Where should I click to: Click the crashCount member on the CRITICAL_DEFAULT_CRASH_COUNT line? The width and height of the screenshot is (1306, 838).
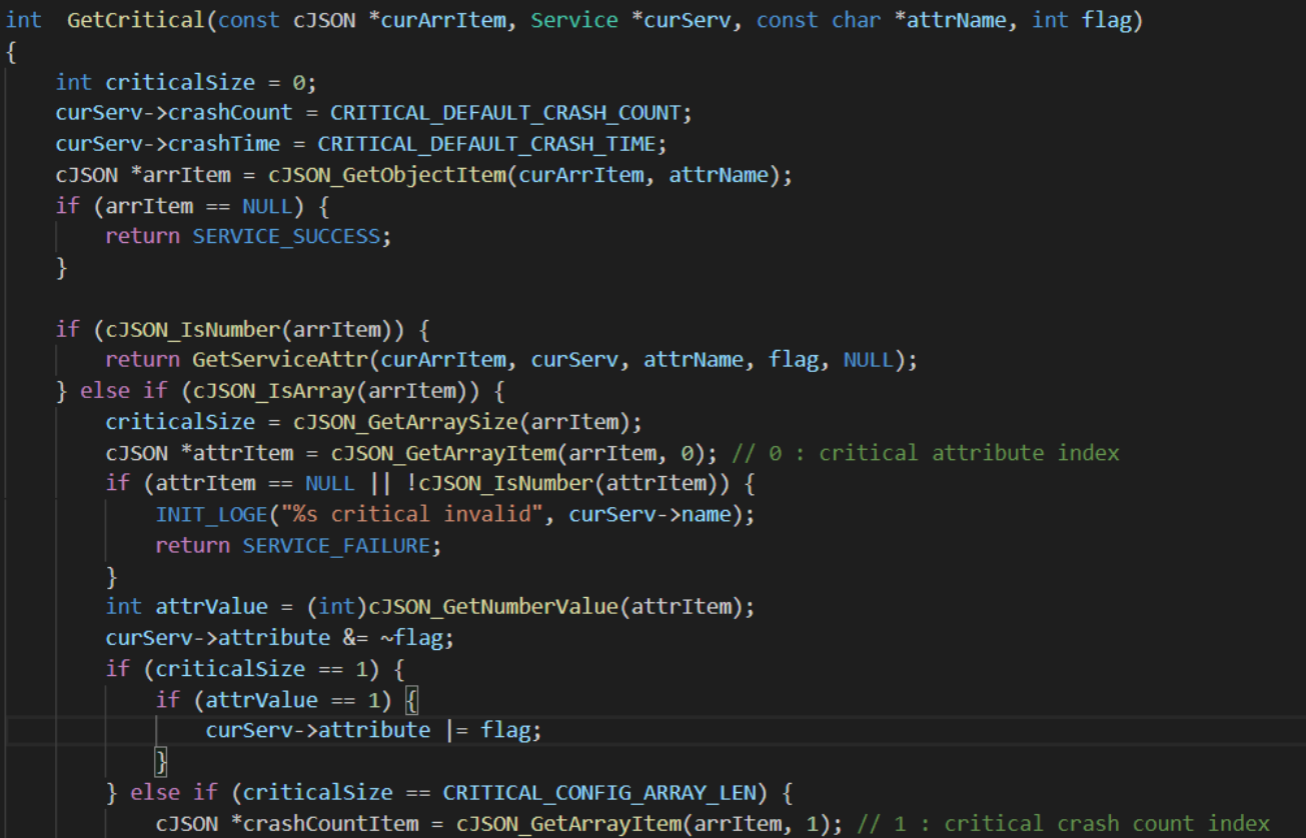click(230, 113)
